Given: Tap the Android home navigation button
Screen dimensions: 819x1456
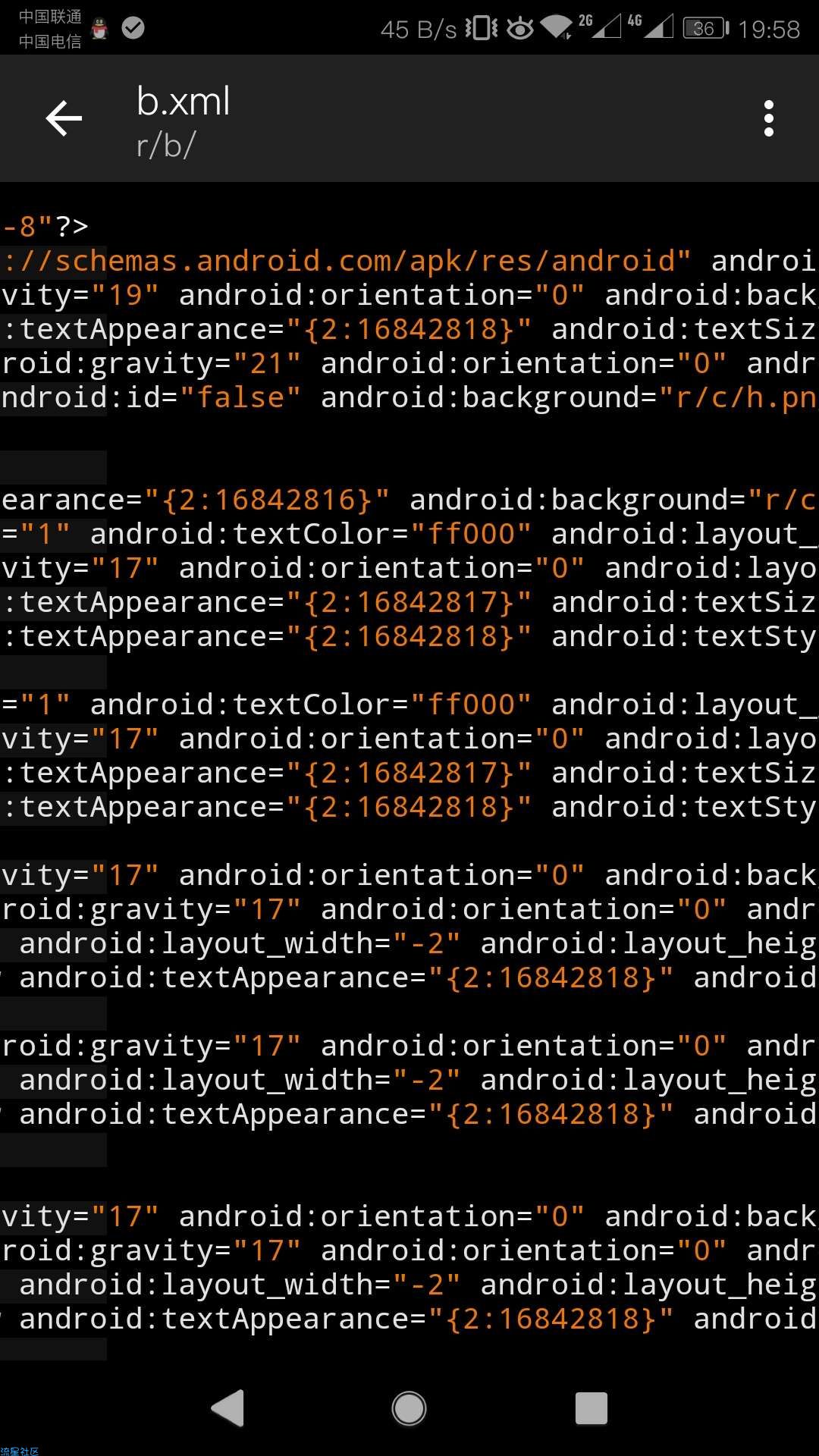Looking at the screenshot, I should coord(409,1408).
